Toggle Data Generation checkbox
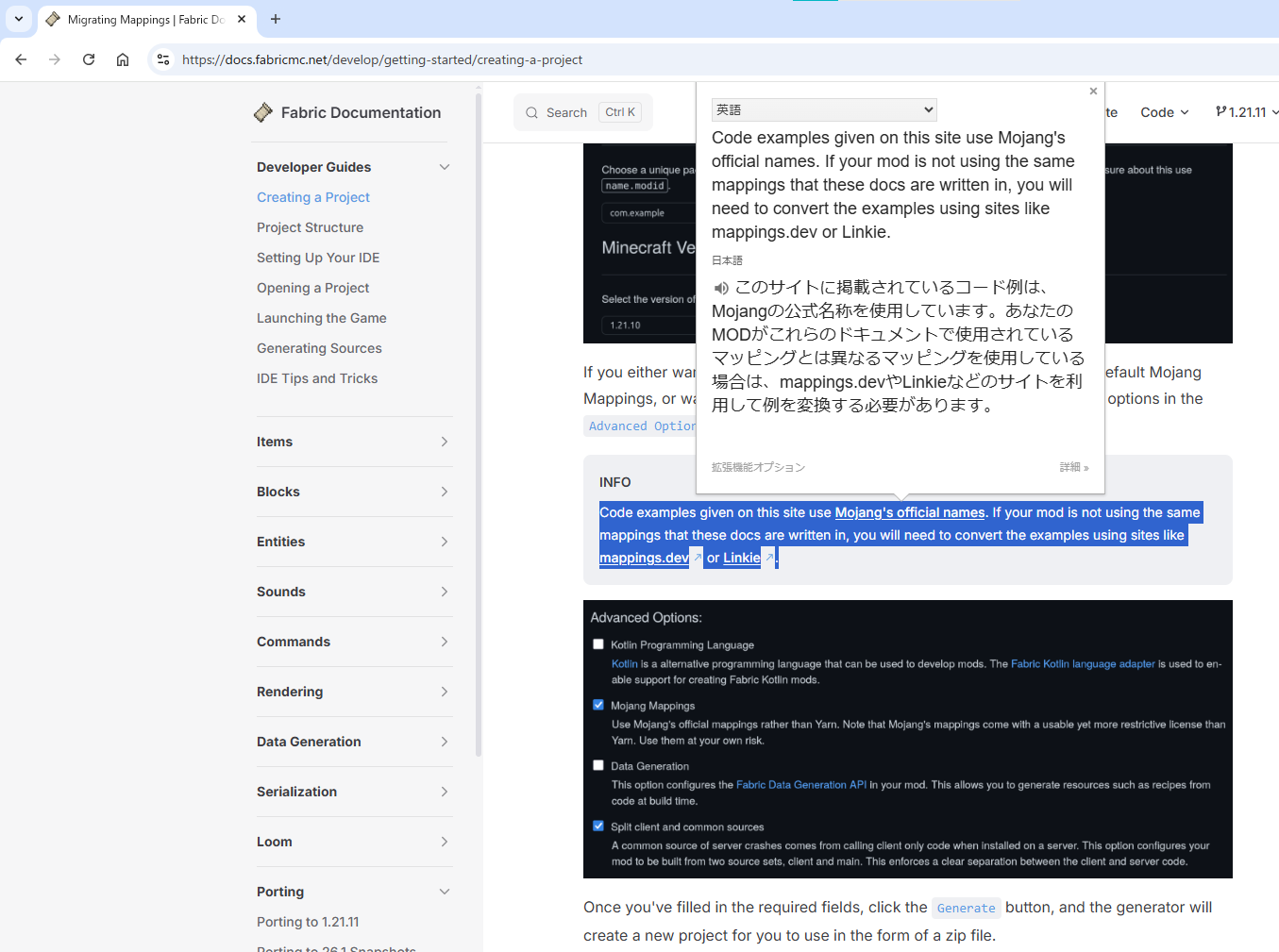Viewport: 1279px width, 952px height. [598, 765]
